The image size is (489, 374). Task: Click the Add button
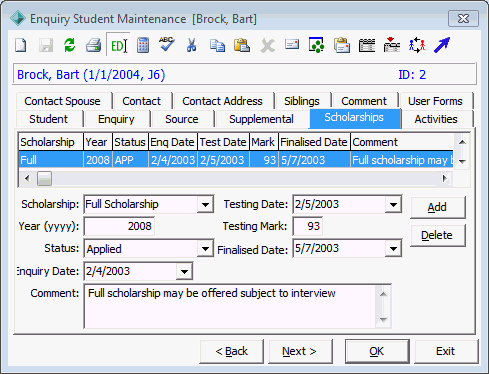437,207
